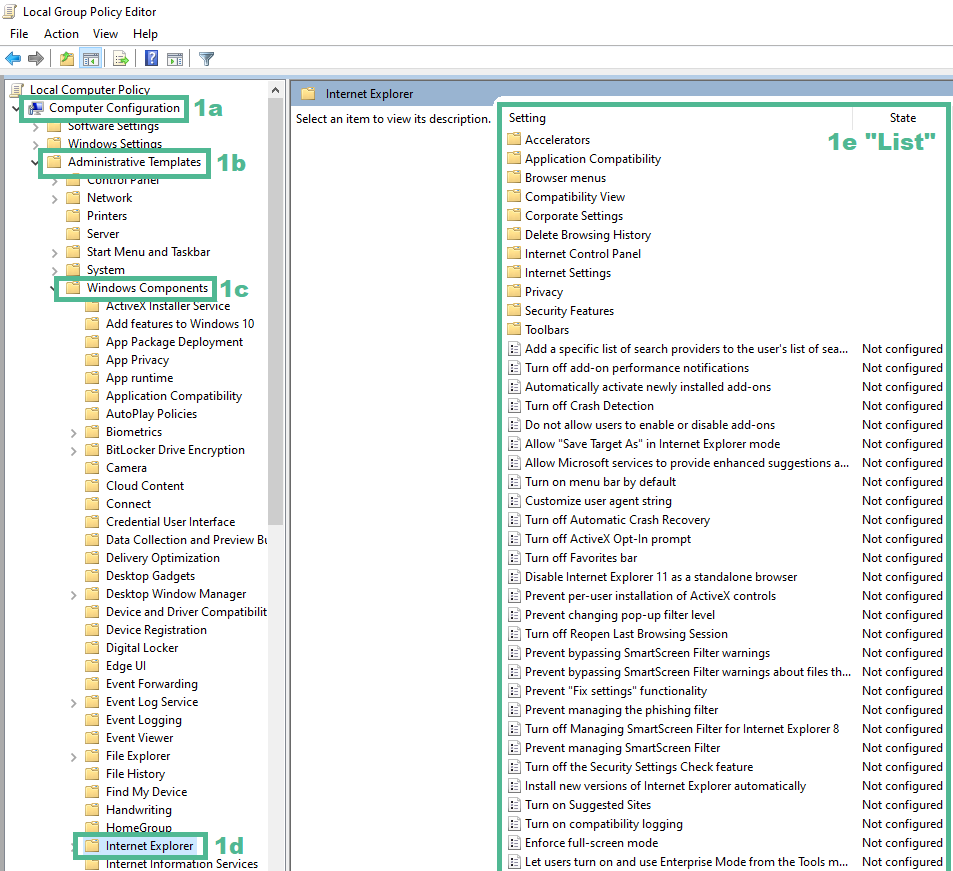Viewport: 953px width, 871px height.
Task: Expand the Network folder in tree
Action: point(55,198)
